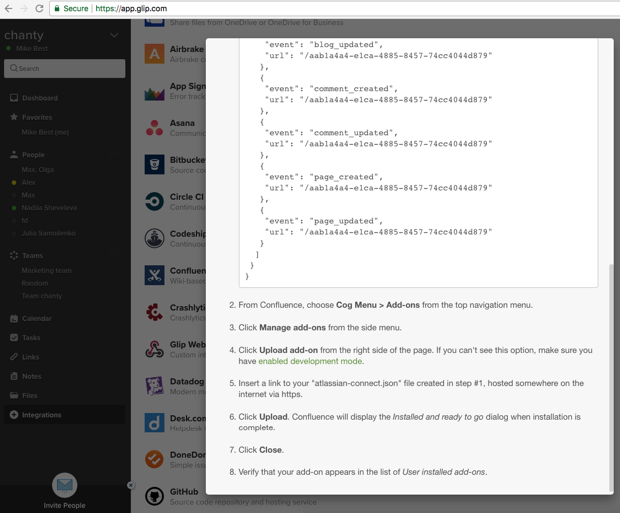
Task: Open the Team chanty channel
Action: pos(42,296)
